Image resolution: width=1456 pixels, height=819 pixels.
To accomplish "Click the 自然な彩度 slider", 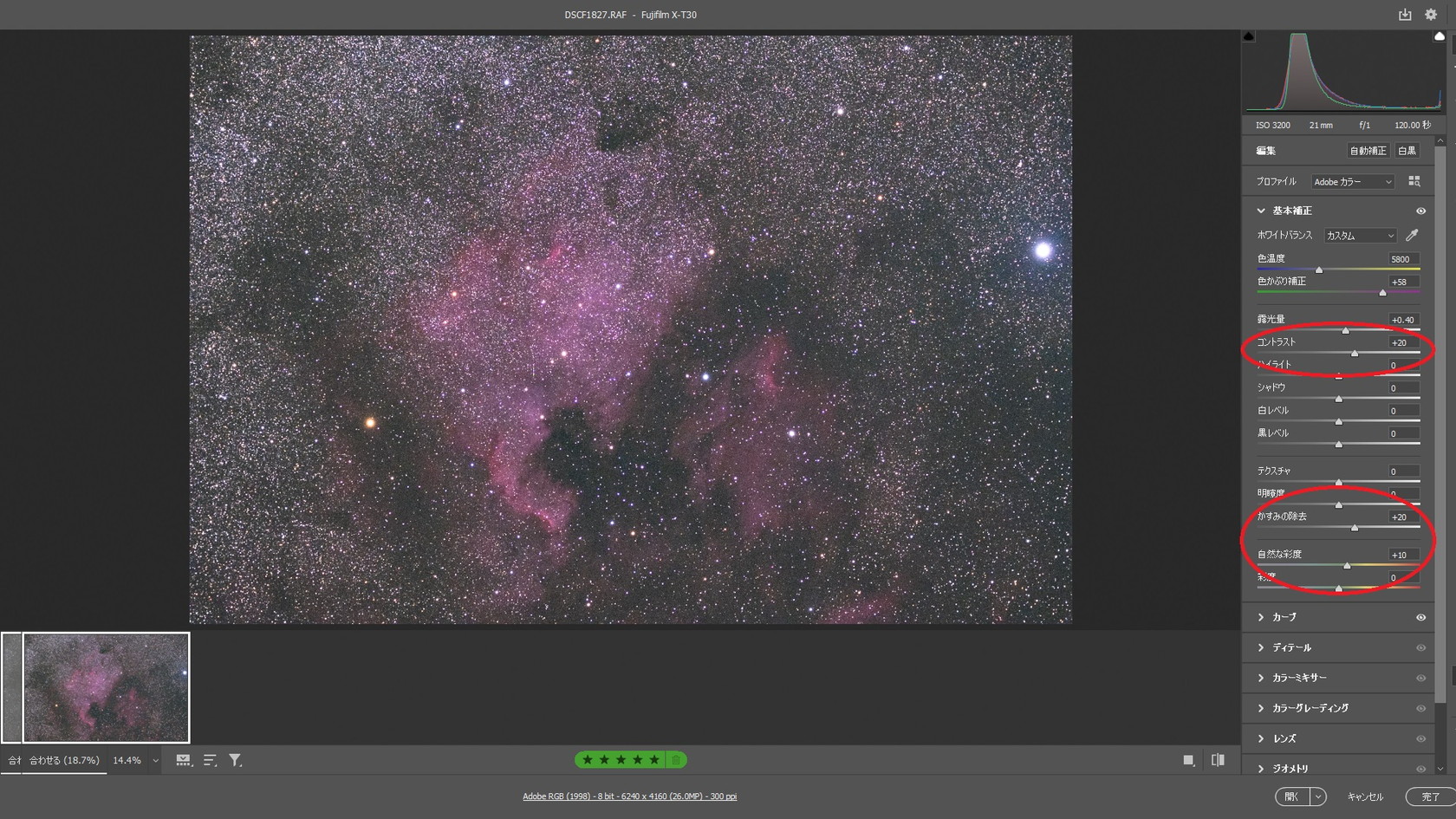I will pos(1338,565).
